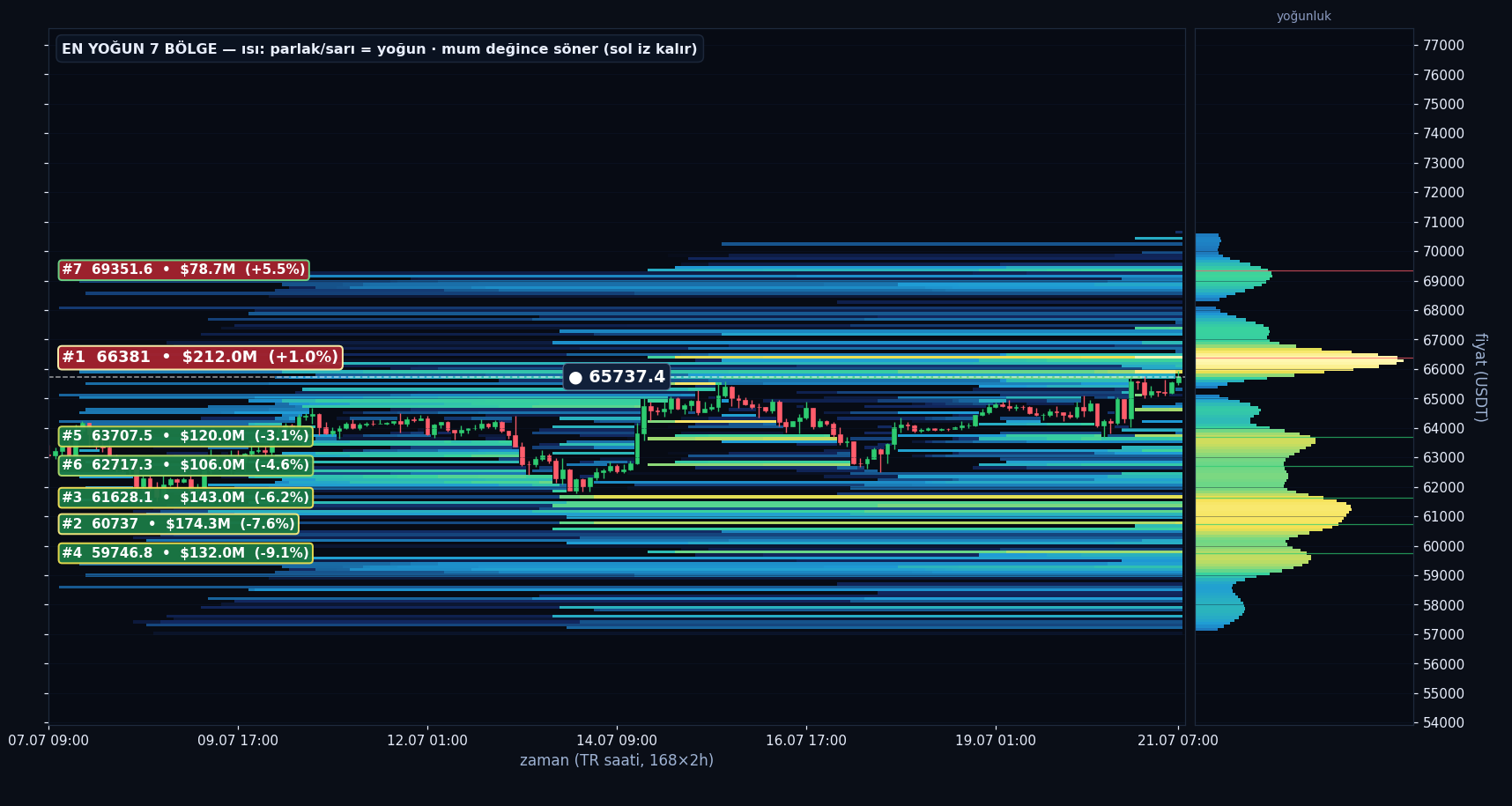This screenshot has width=1512, height=806.
Task: Click the 57000 price tick label
Action: [1443, 635]
